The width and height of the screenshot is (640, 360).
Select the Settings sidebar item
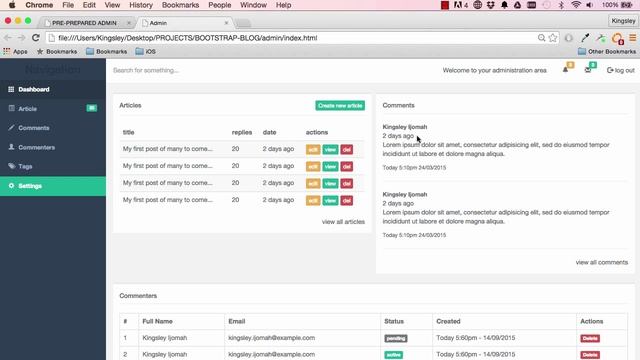click(x=53, y=186)
